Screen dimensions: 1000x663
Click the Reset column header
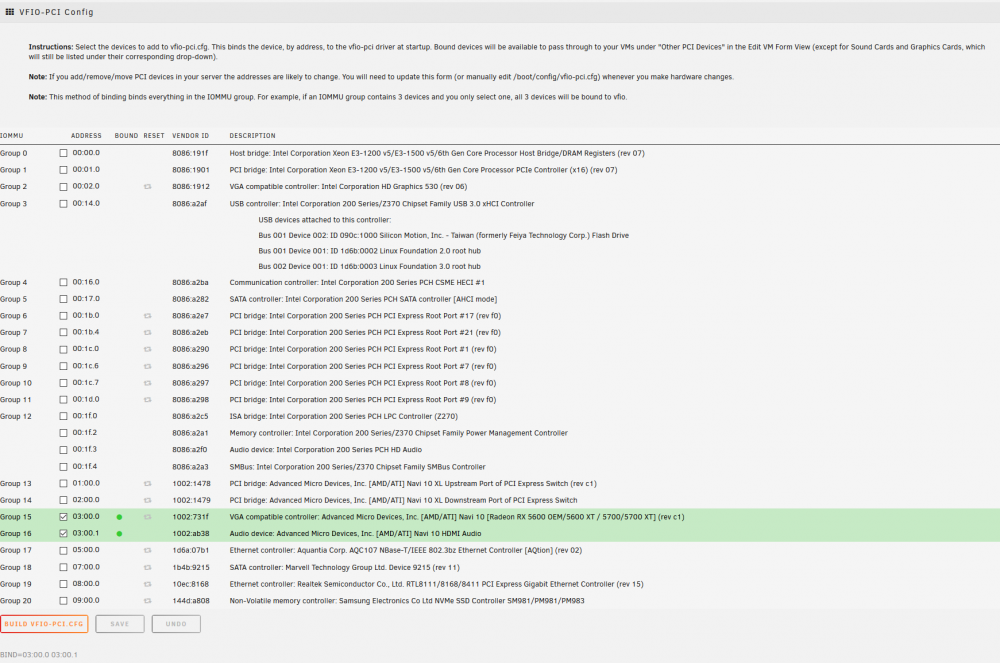click(154, 136)
